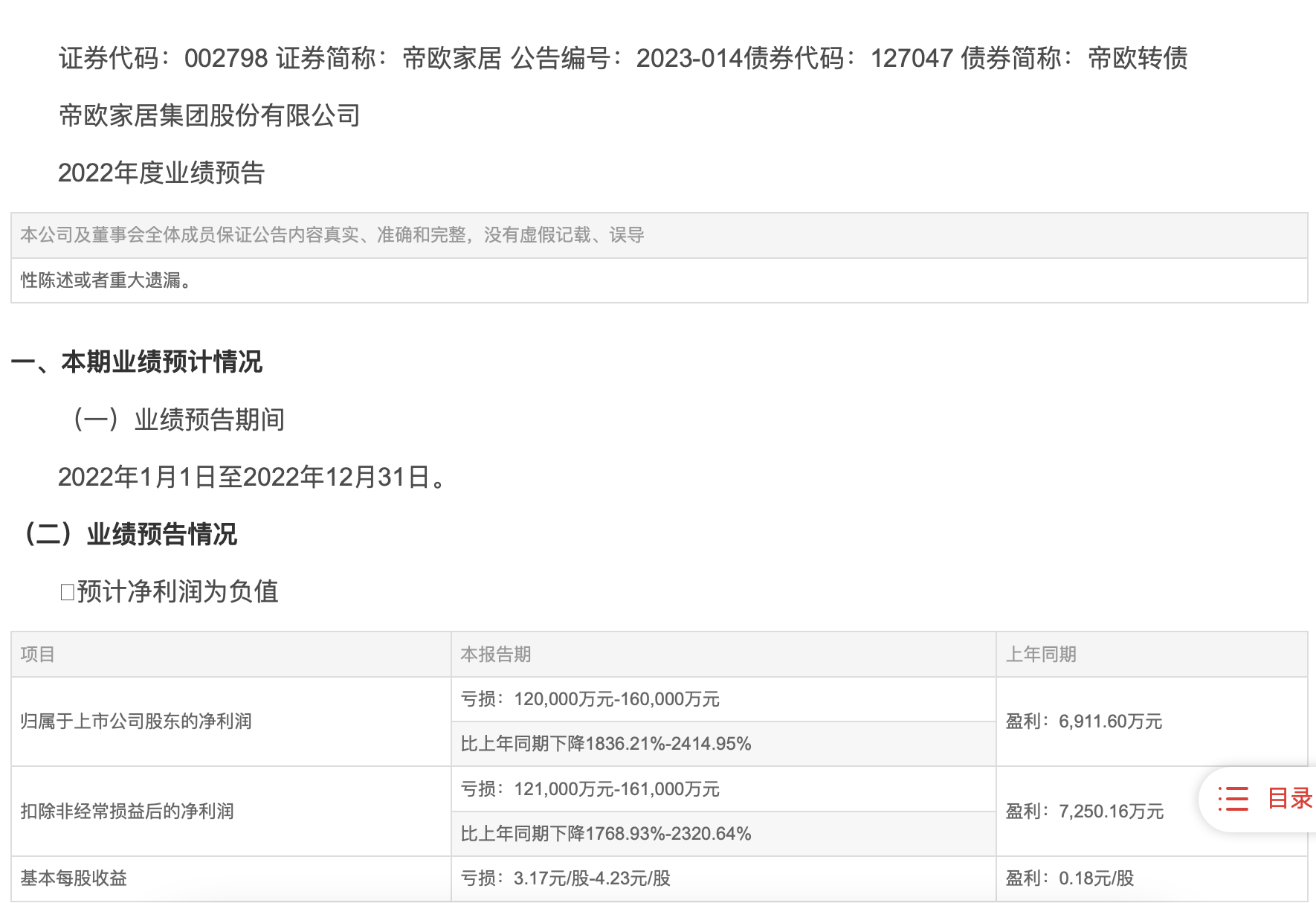Click cell 盈利：7,250.16万元
1316x903 pixels.
point(1152,812)
